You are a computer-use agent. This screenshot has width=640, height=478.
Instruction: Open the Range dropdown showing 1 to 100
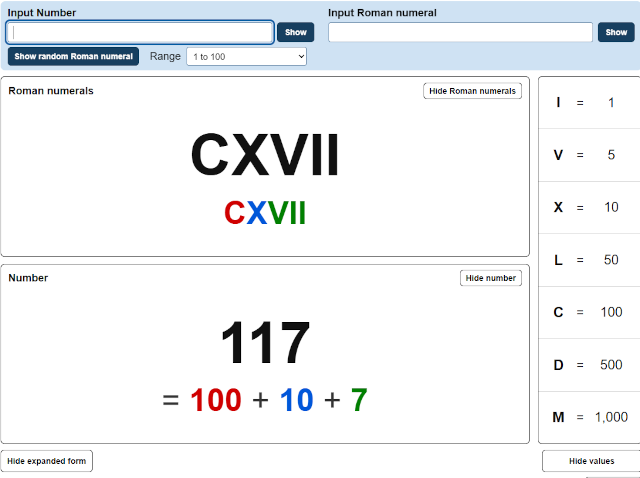pyautogui.click(x=247, y=57)
